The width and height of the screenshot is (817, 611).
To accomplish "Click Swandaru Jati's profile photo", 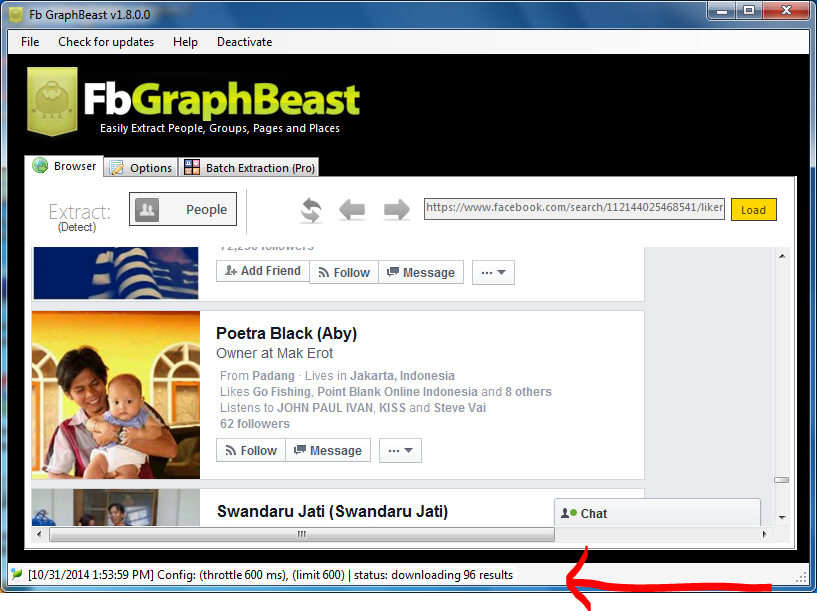I will point(116,507).
